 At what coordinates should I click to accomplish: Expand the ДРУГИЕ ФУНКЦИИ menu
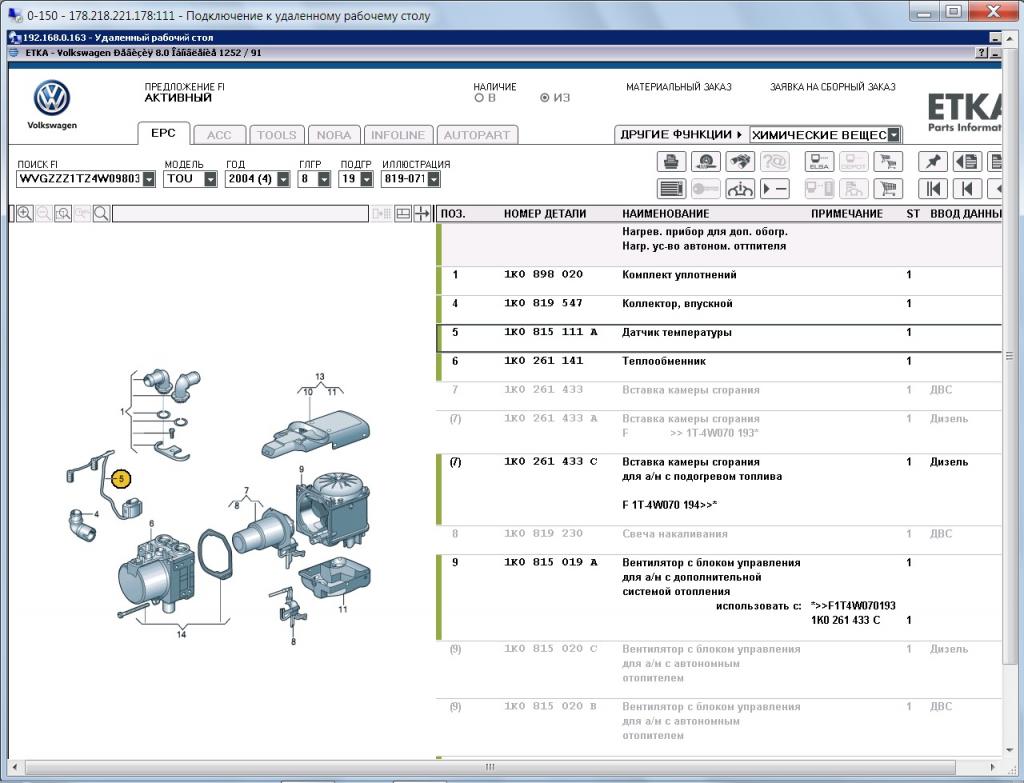pyautogui.click(x=681, y=135)
